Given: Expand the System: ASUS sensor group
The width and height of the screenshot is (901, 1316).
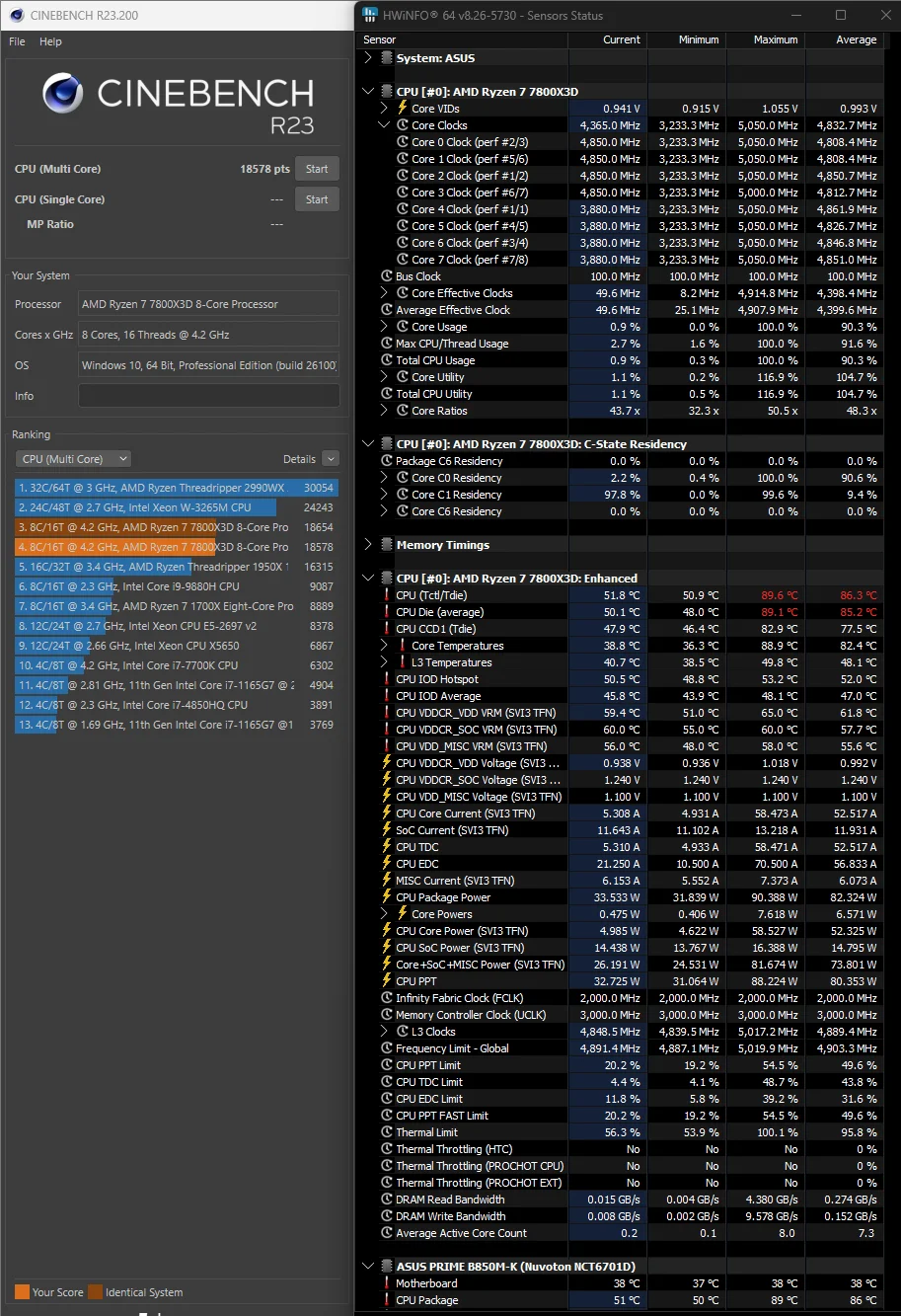Looking at the screenshot, I should [x=368, y=58].
